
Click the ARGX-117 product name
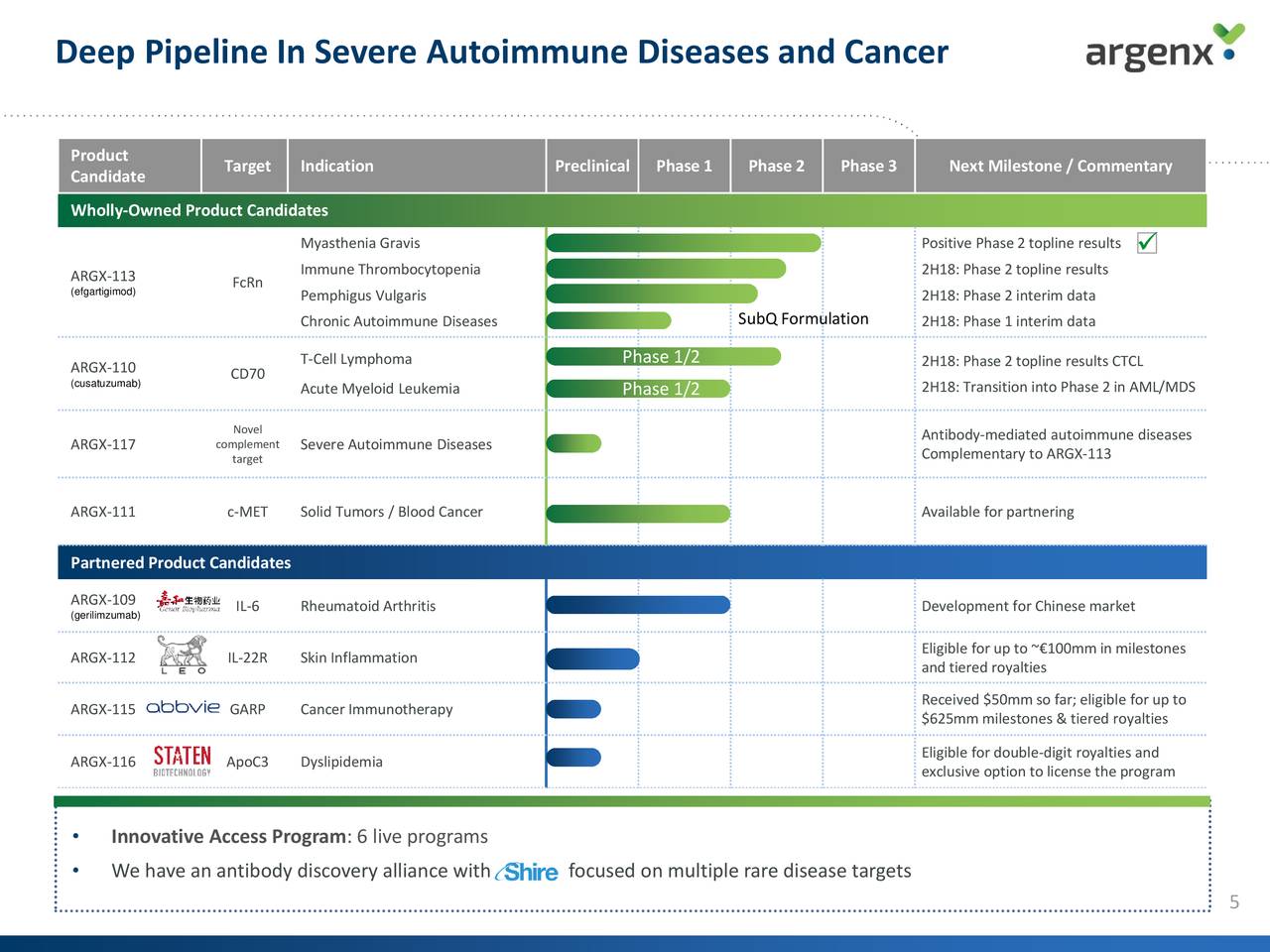pyautogui.click(x=103, y=444)
